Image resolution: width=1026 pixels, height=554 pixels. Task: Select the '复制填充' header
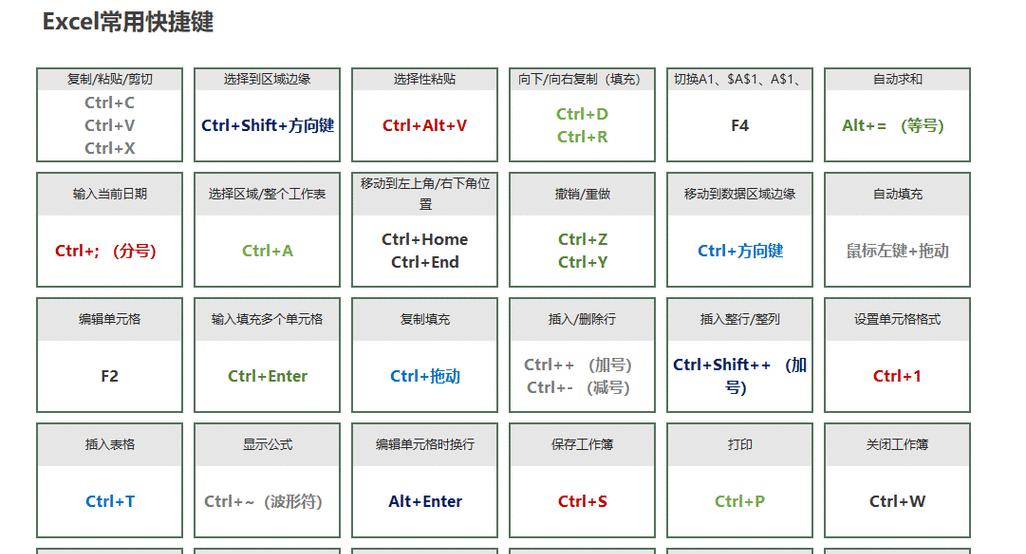pyautogui.click(x=425, y=319)
